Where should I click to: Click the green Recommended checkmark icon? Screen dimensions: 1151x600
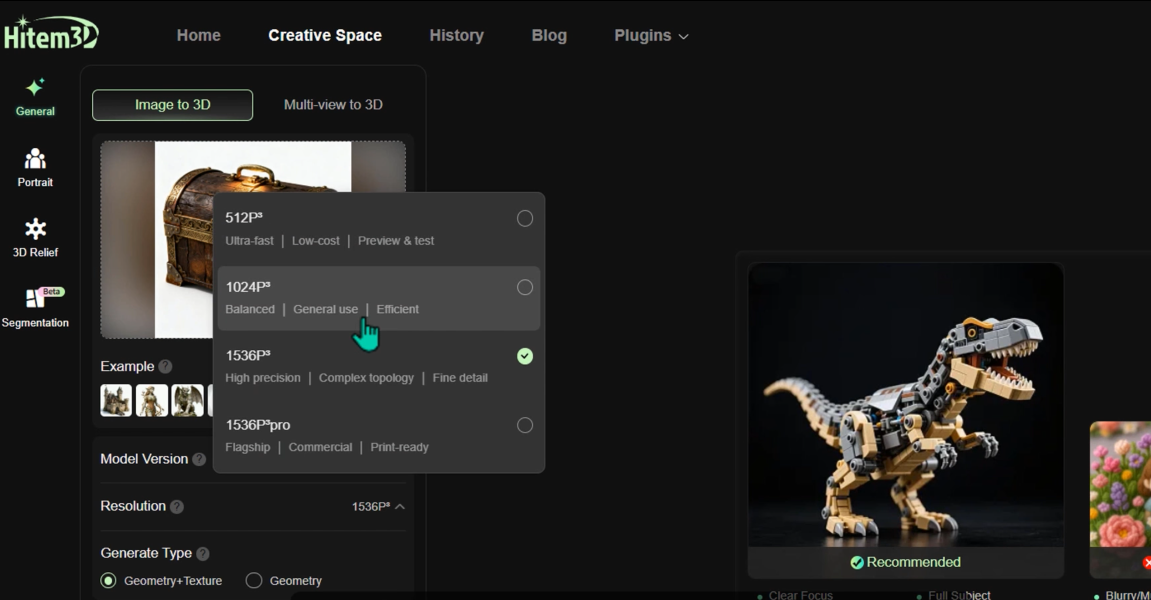(857, 563)
